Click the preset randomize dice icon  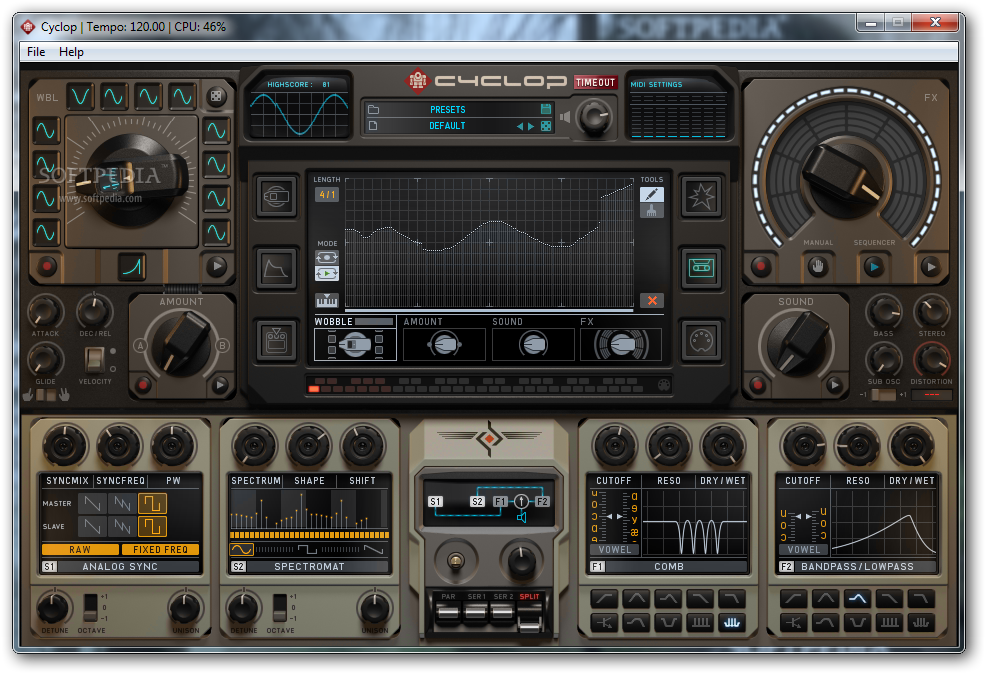tap(546, 126)
